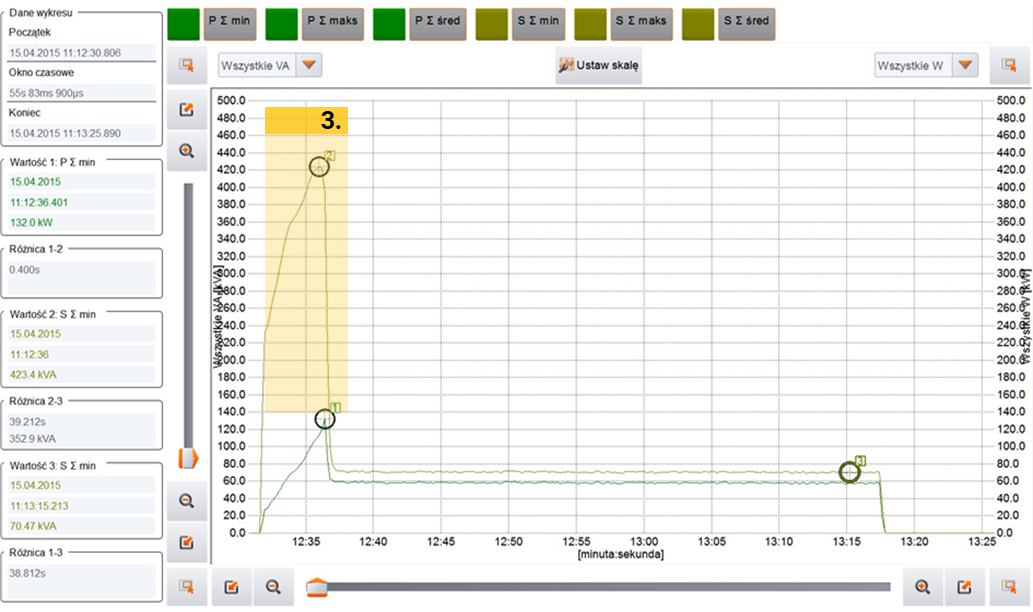The image size is (1033, 612).
Task: Click chart marker 3 near 13:15
Action: pos(849,472)
